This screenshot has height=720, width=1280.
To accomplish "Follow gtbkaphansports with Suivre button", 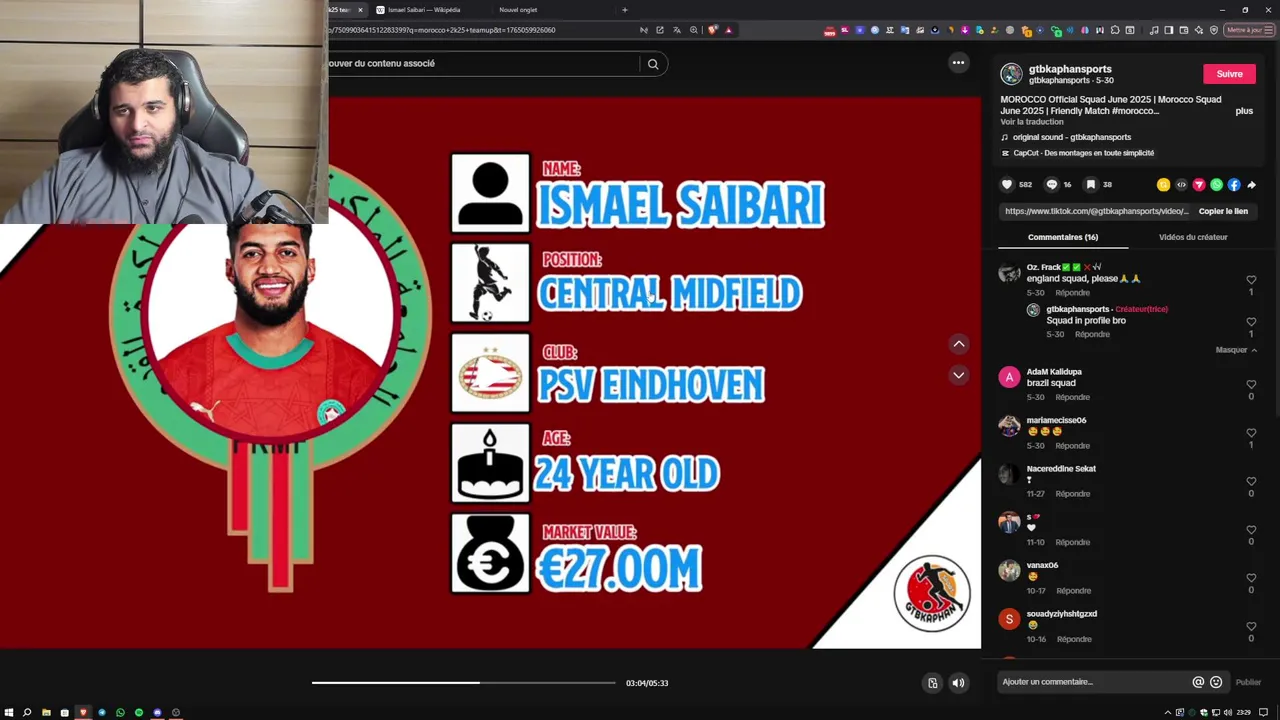I will coord(1229,74).
